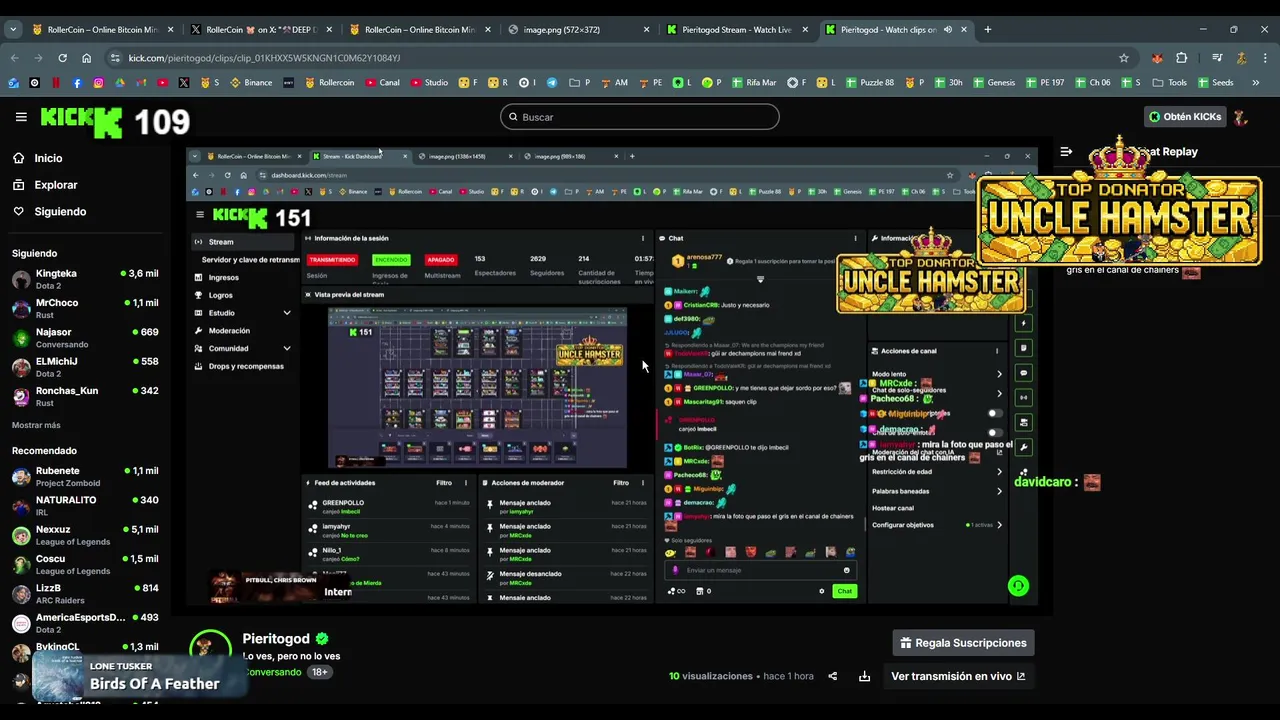Image resolution: width=1280 pixels, height=720 pixels.
Task: Open the Genesis sheet bookmark
Action: pos(994,83)
